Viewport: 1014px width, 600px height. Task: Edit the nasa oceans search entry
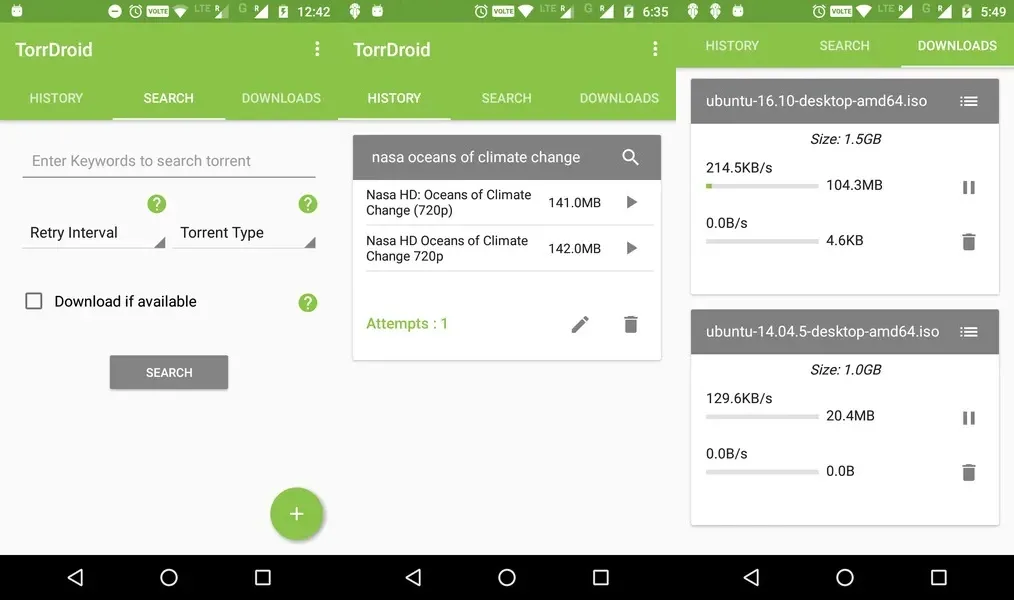(580, 324)
